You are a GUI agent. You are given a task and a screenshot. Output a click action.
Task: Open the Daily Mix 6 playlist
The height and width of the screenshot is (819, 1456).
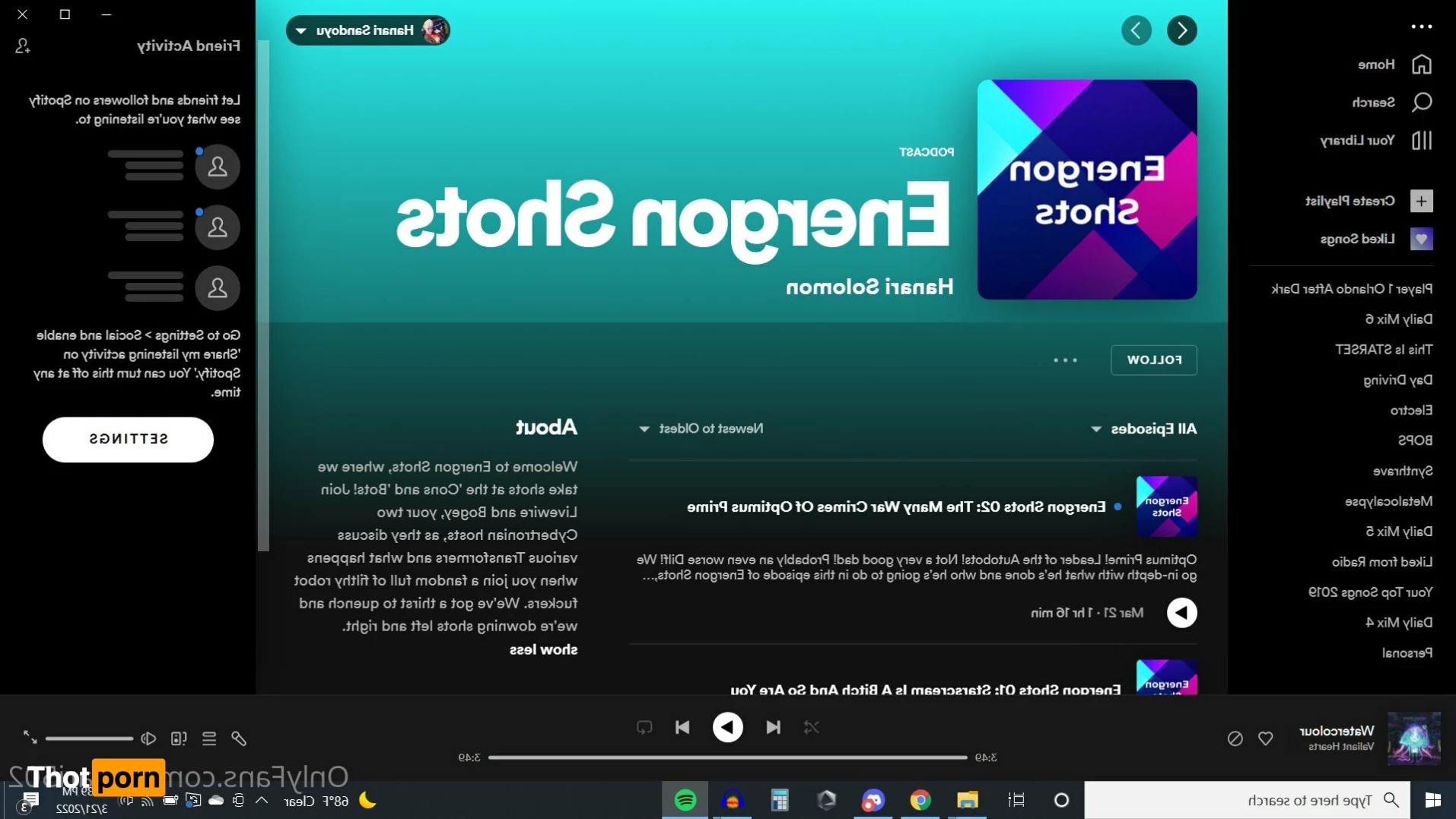pos(1398,319)
